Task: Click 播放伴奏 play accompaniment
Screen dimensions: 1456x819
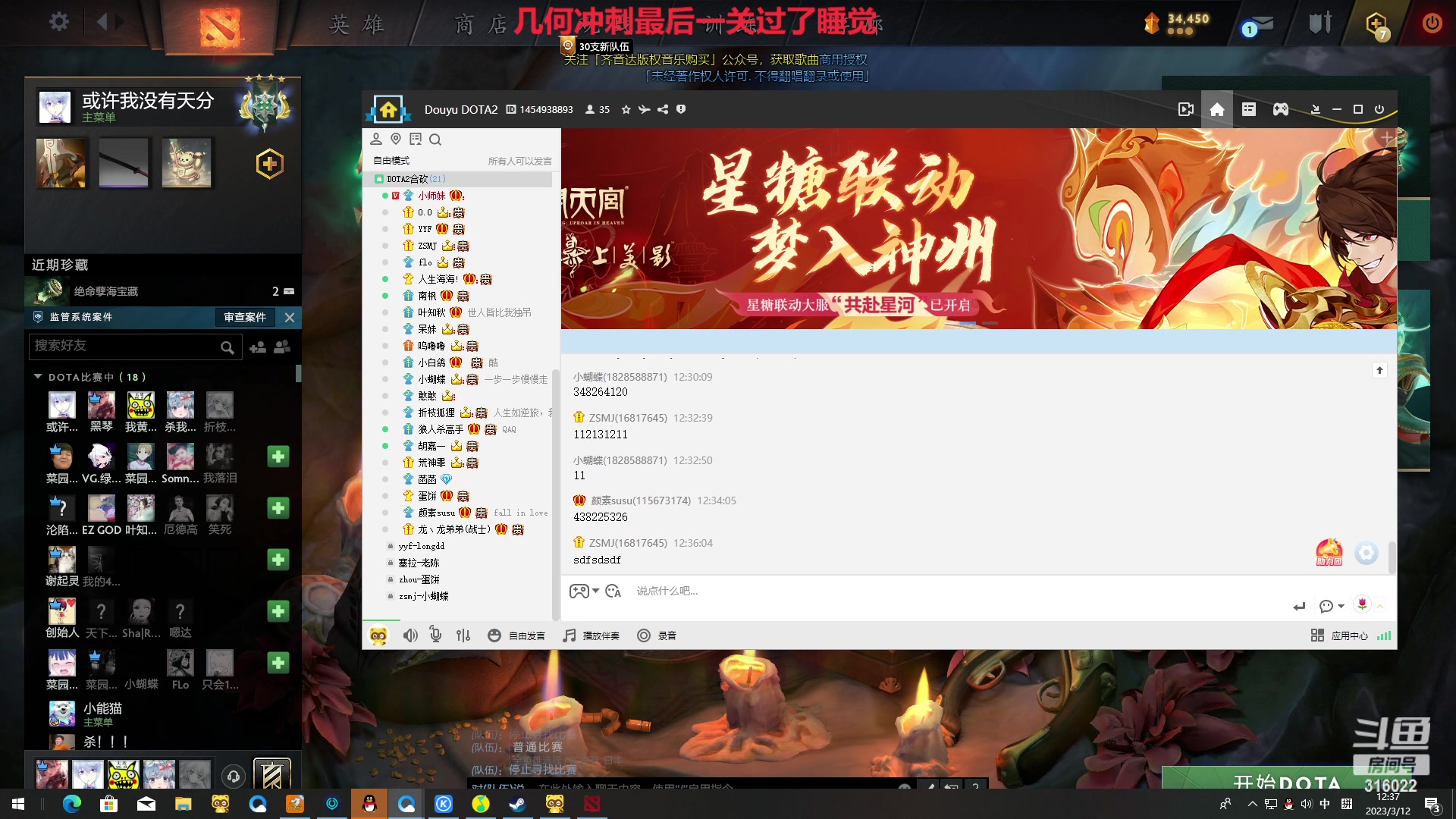Action: [x=591, y=635]
